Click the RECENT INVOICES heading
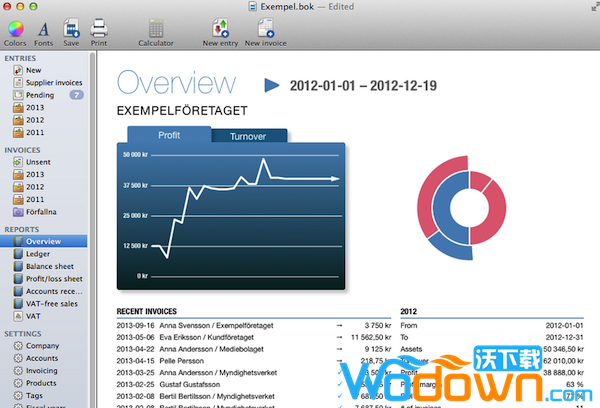This screenshot has height=408, width=600. (147, 312)
